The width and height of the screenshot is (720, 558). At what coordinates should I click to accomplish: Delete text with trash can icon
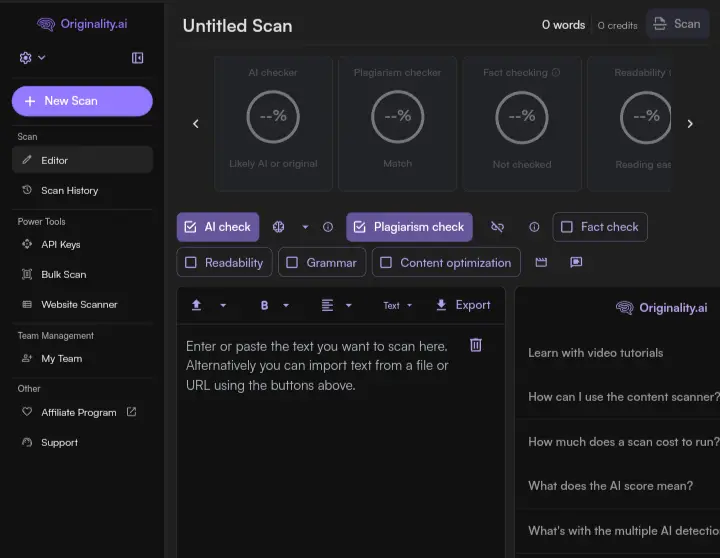[476, 345]
